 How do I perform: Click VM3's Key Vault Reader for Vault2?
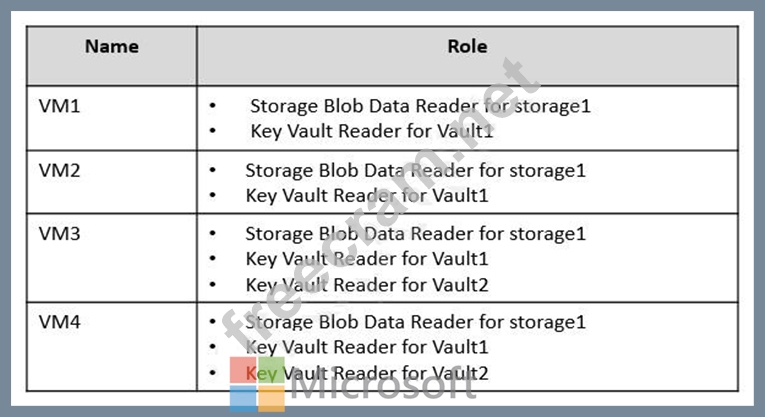click(367, 285)
